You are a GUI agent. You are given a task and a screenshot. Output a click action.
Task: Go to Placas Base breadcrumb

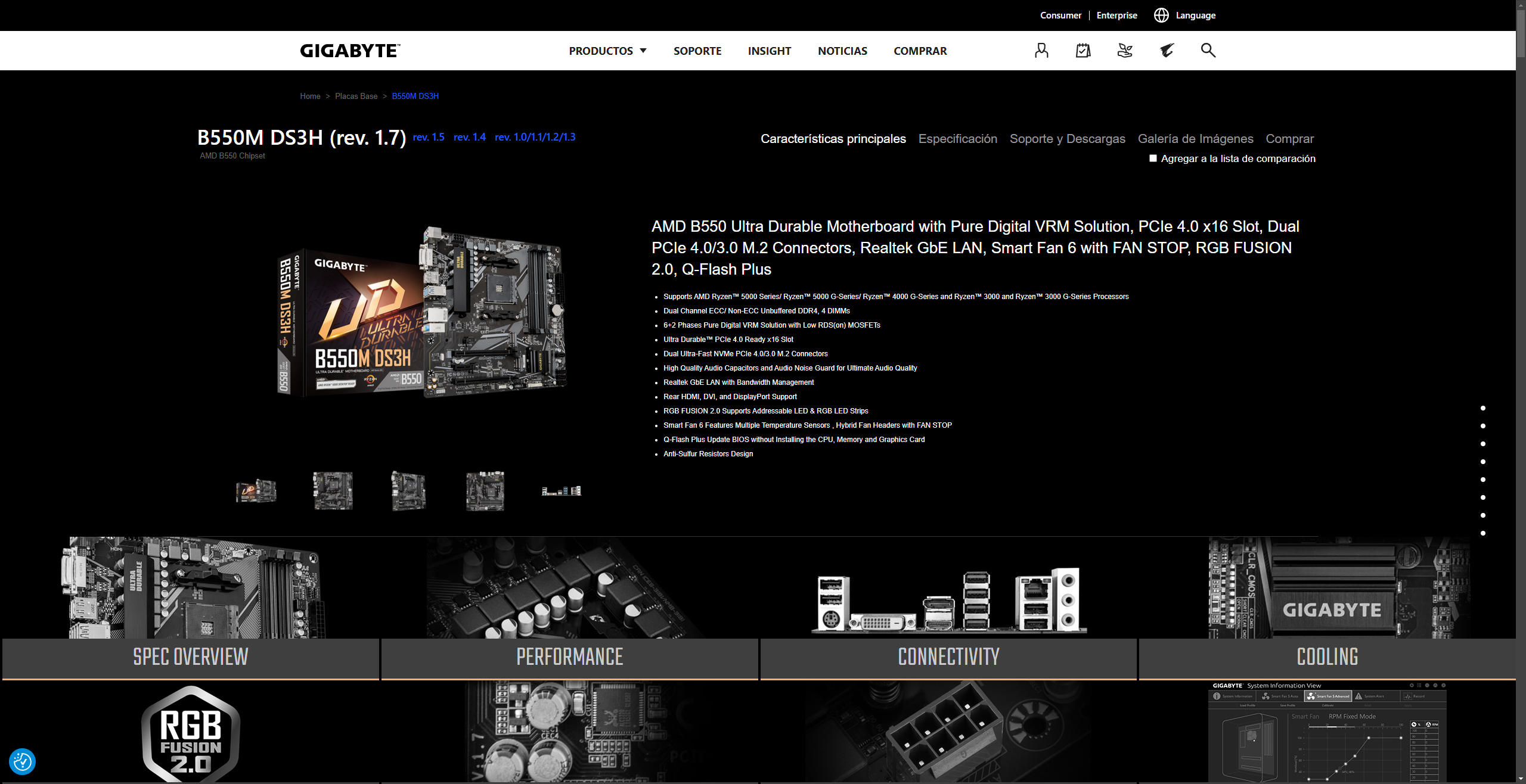356,96
